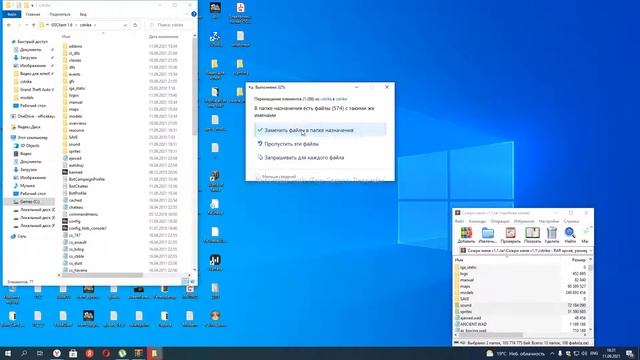
Task: Click Windows Start button
Action: click(x=8, y=353)
